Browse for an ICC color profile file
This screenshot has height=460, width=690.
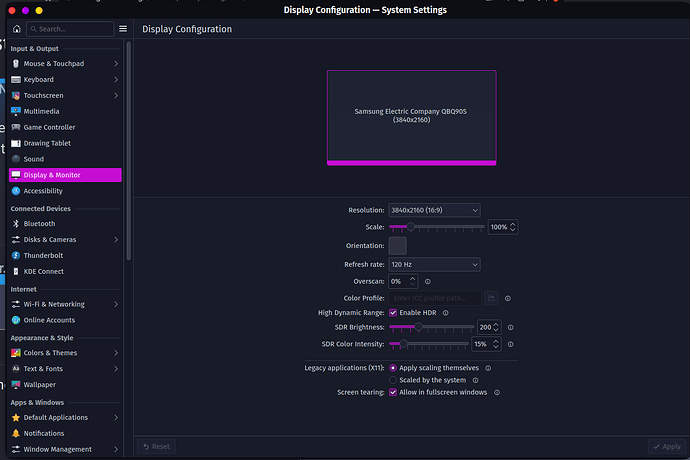(491, 298)
